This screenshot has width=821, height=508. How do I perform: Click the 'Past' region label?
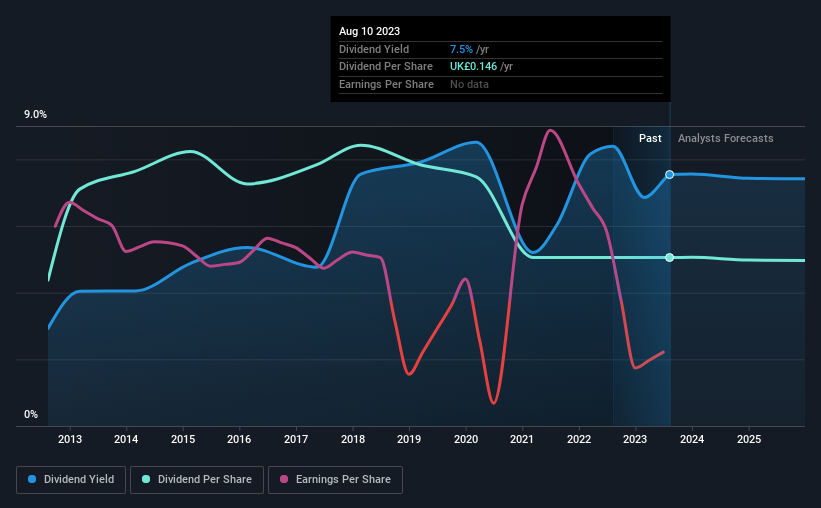pos(650,138)
